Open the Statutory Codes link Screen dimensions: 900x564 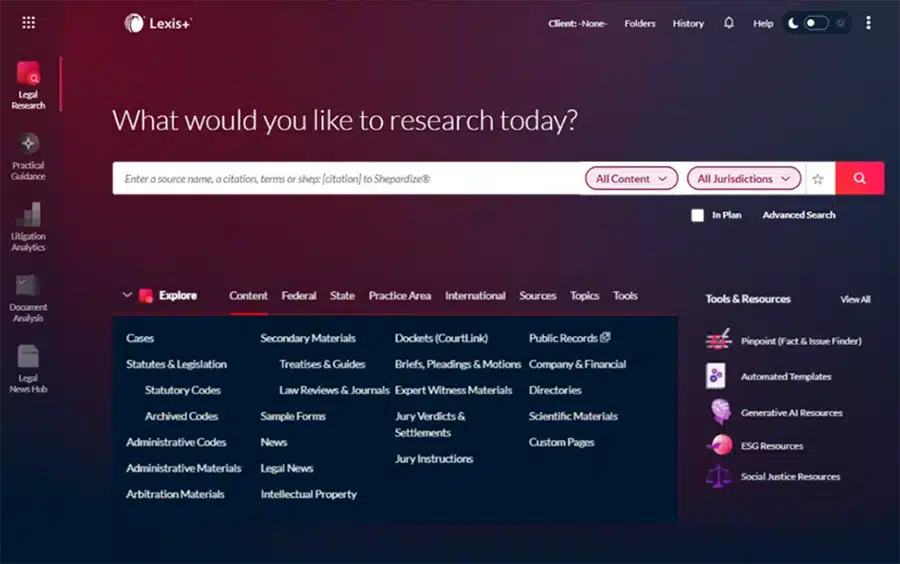[x=182, y=390]
